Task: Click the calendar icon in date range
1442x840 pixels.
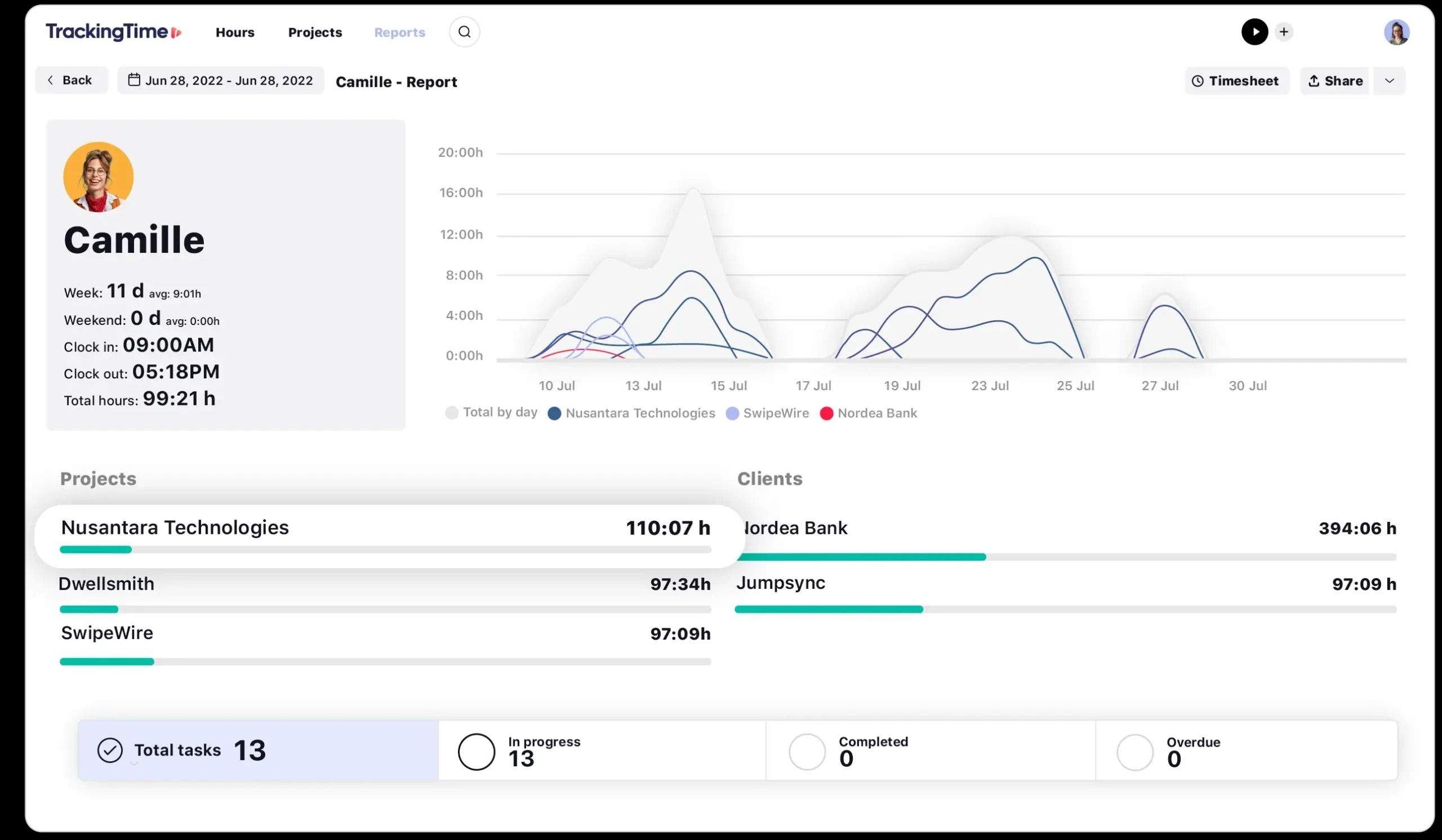Action: (134, 80)
